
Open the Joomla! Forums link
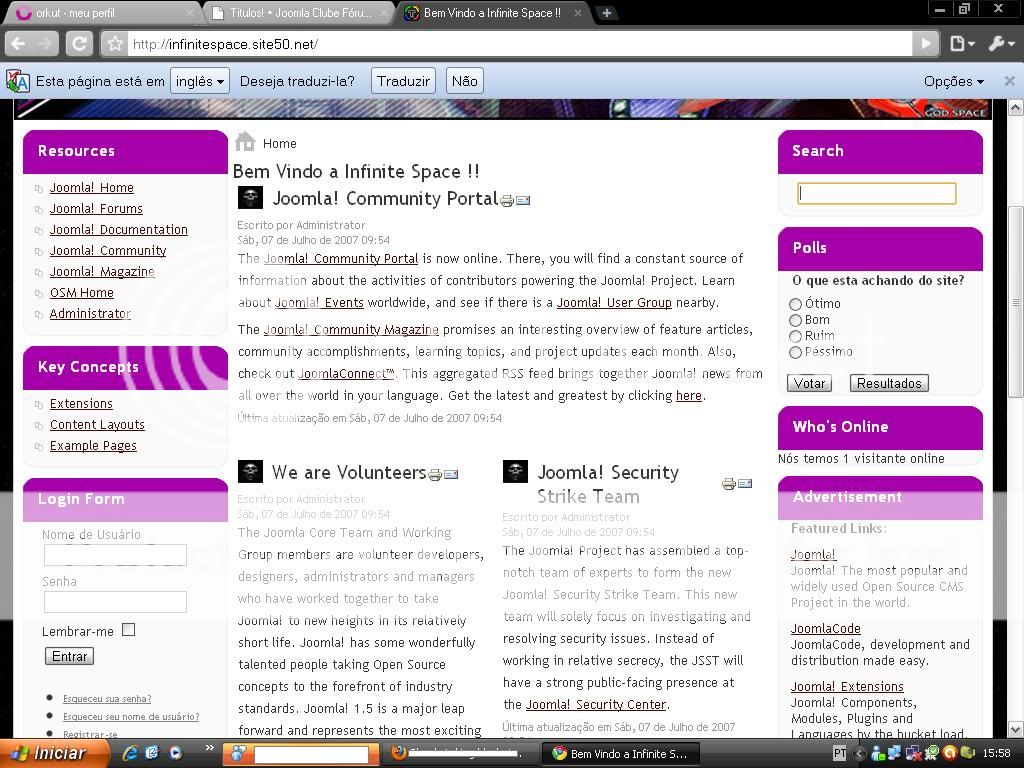pos(96,208)
